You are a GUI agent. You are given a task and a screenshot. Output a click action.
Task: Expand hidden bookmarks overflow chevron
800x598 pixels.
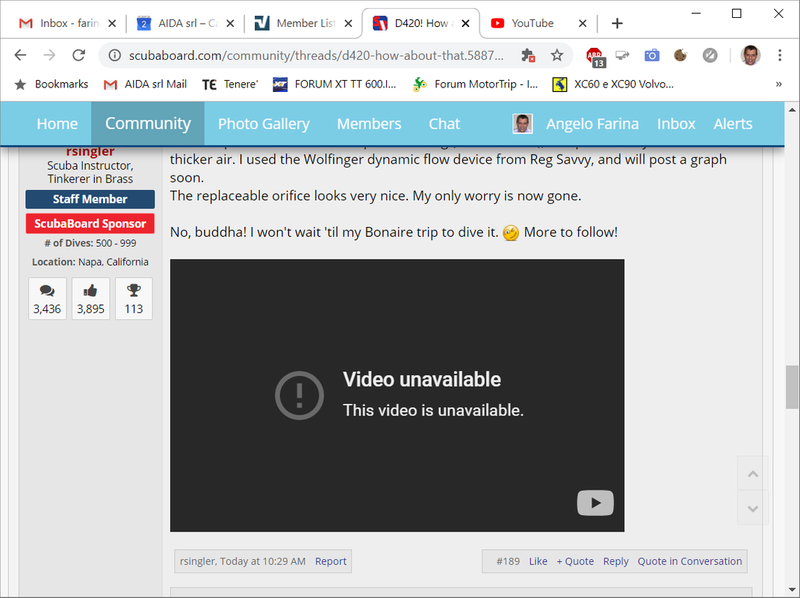pos(778,85)
